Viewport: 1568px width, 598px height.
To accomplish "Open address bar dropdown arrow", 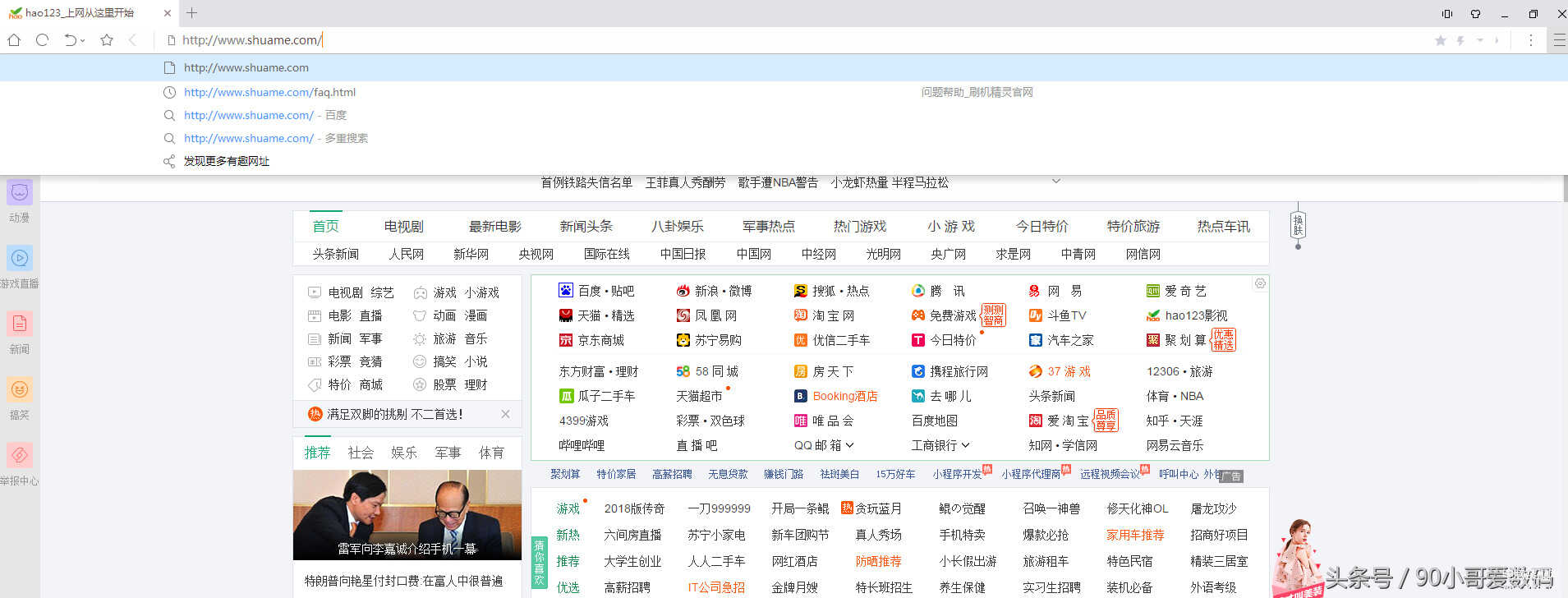I will 1479,39.
